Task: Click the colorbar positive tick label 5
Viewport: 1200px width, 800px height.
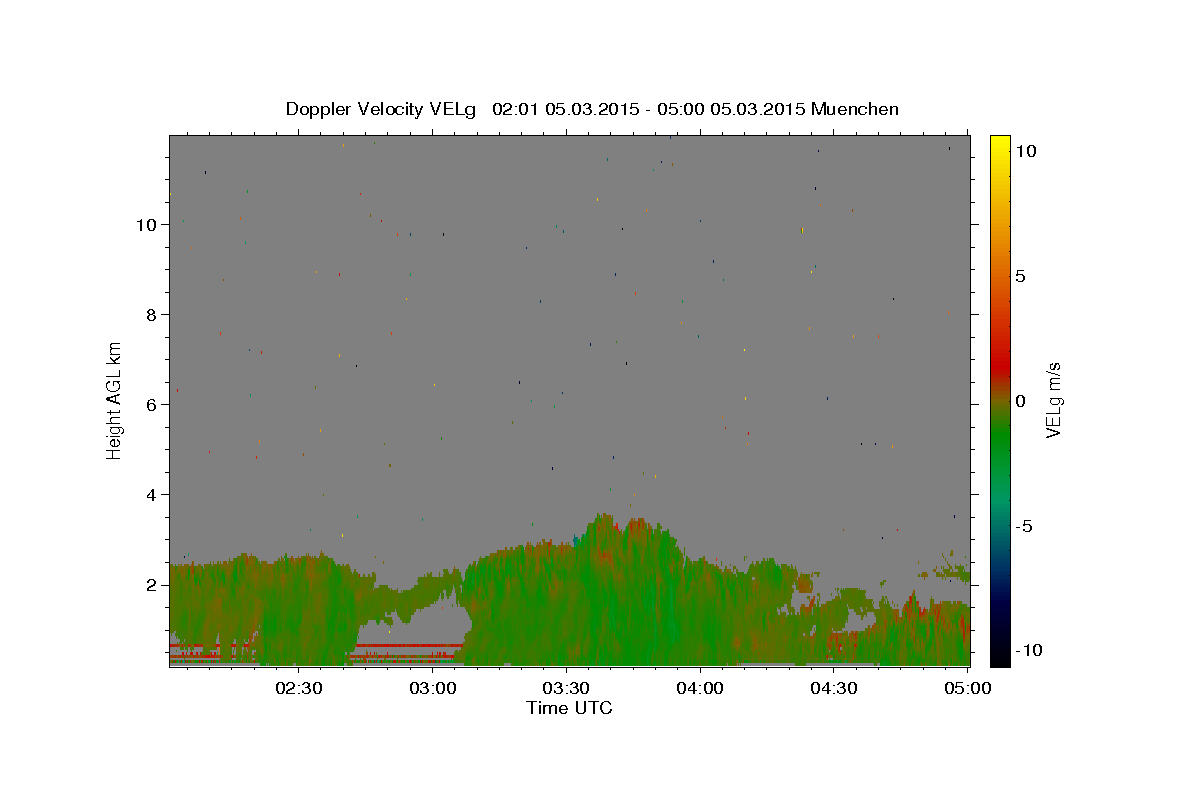Action: click(1020, 276)
